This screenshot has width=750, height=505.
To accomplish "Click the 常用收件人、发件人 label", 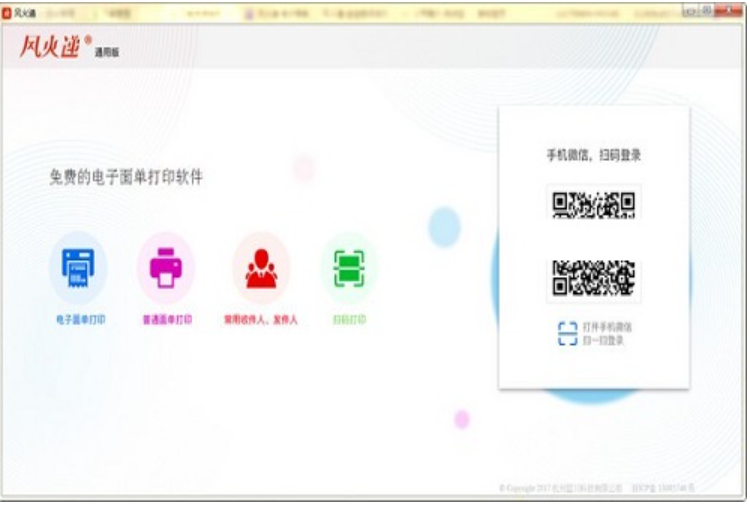I will pos(261,319).
